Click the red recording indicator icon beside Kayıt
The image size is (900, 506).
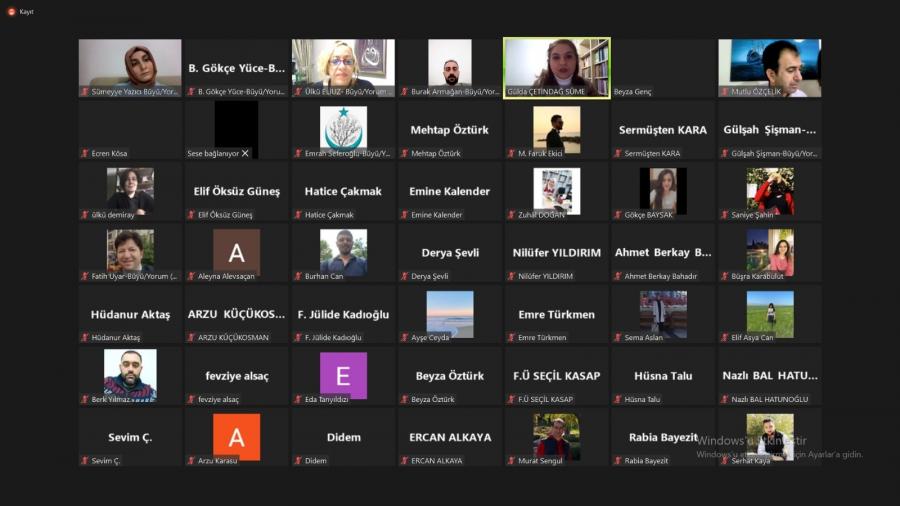click(12, 11)
